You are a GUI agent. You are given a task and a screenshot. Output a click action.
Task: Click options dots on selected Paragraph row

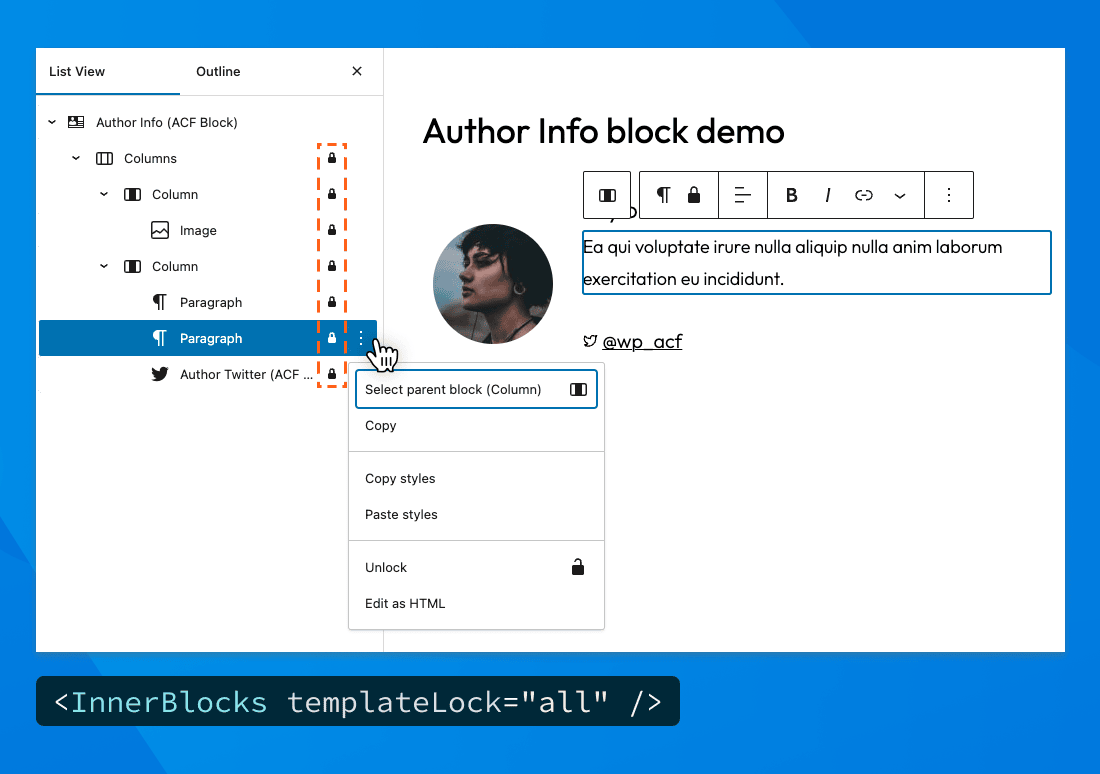[361, 338]
